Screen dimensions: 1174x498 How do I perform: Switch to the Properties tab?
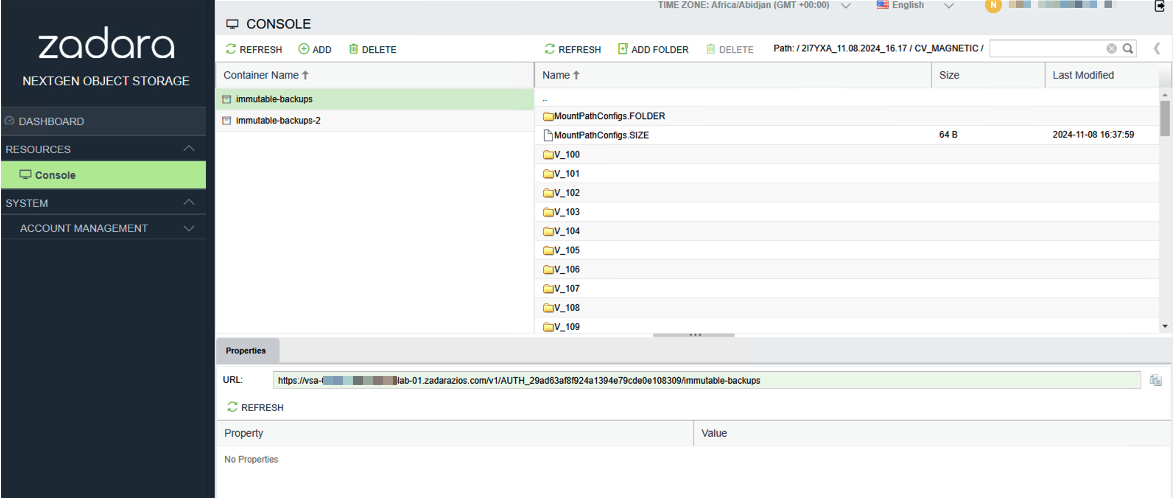[x=246, y=350]
